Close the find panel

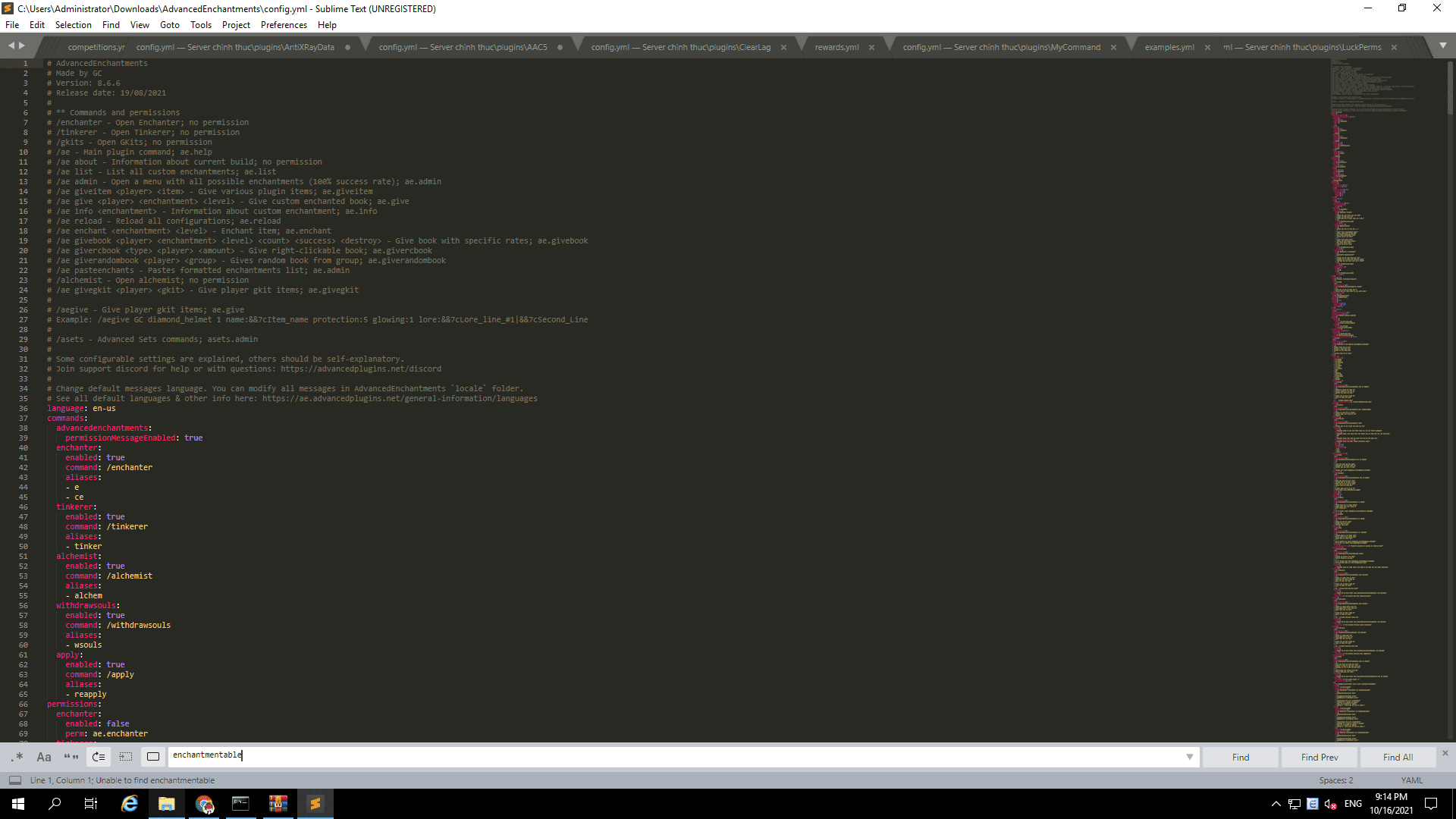click(x=1445, y=753)
